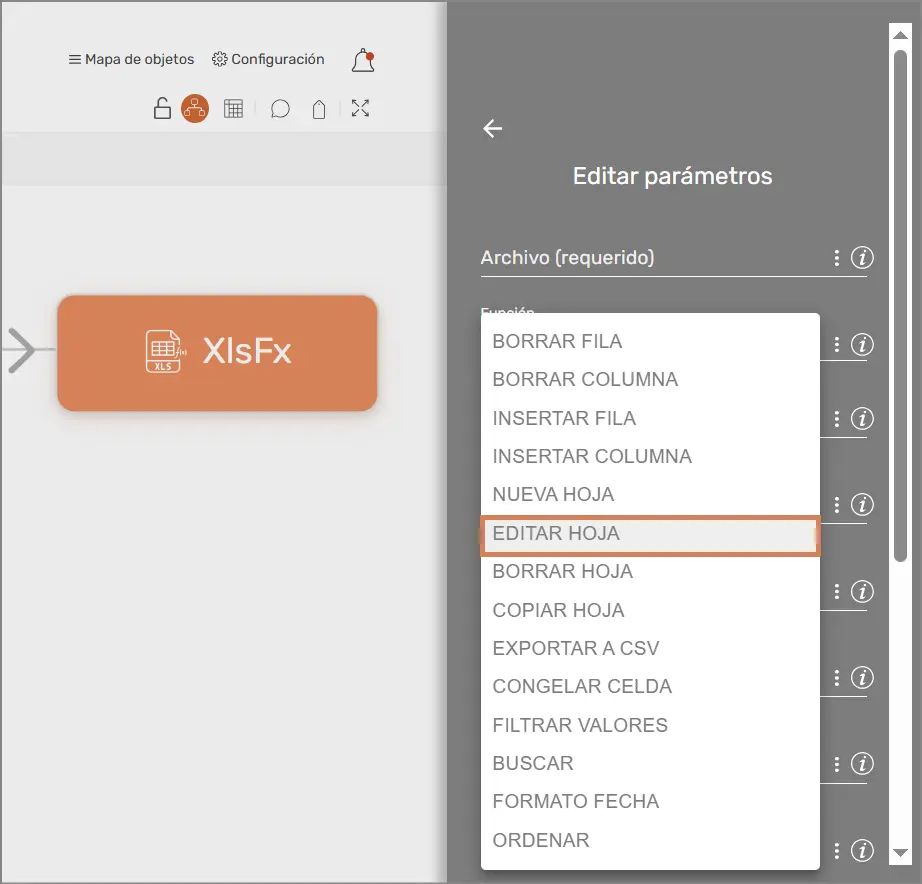Show info icon beside COPIAR HOJA row
The width and height of the screenshot is (922, 884).
click(x=862, y=591)
